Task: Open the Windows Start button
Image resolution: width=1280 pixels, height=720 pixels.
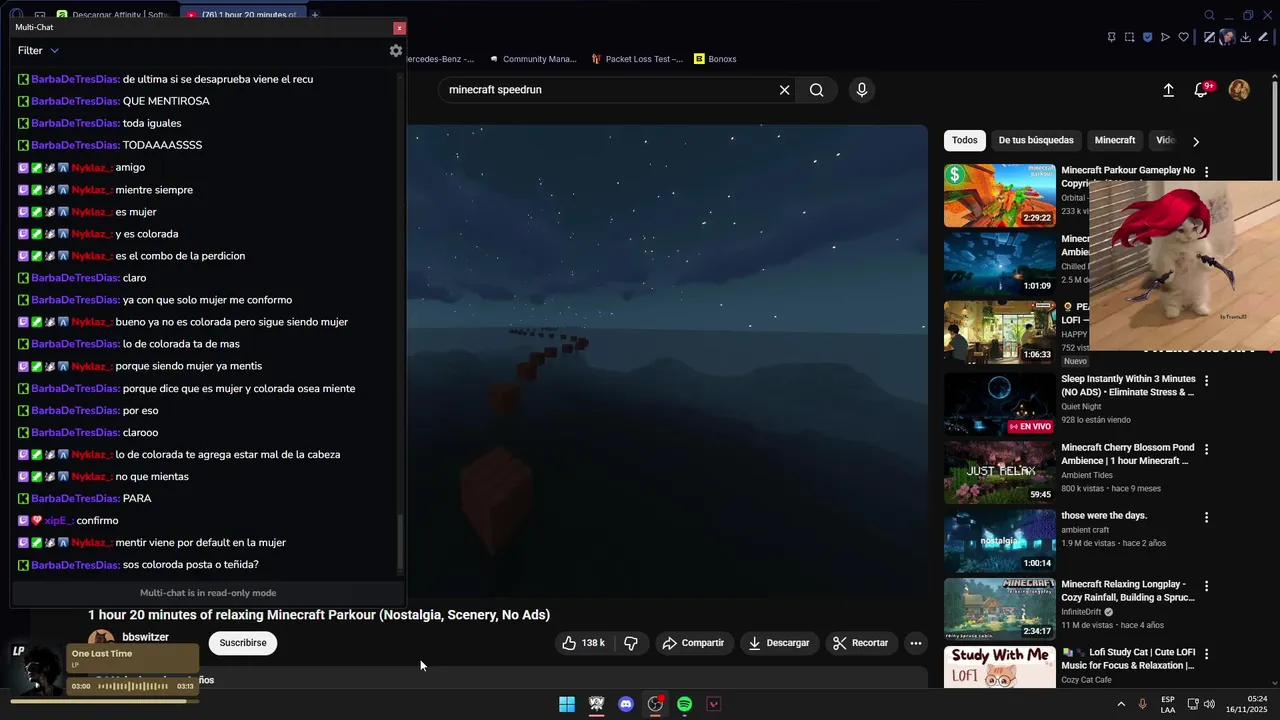Action: coord(567,704)
